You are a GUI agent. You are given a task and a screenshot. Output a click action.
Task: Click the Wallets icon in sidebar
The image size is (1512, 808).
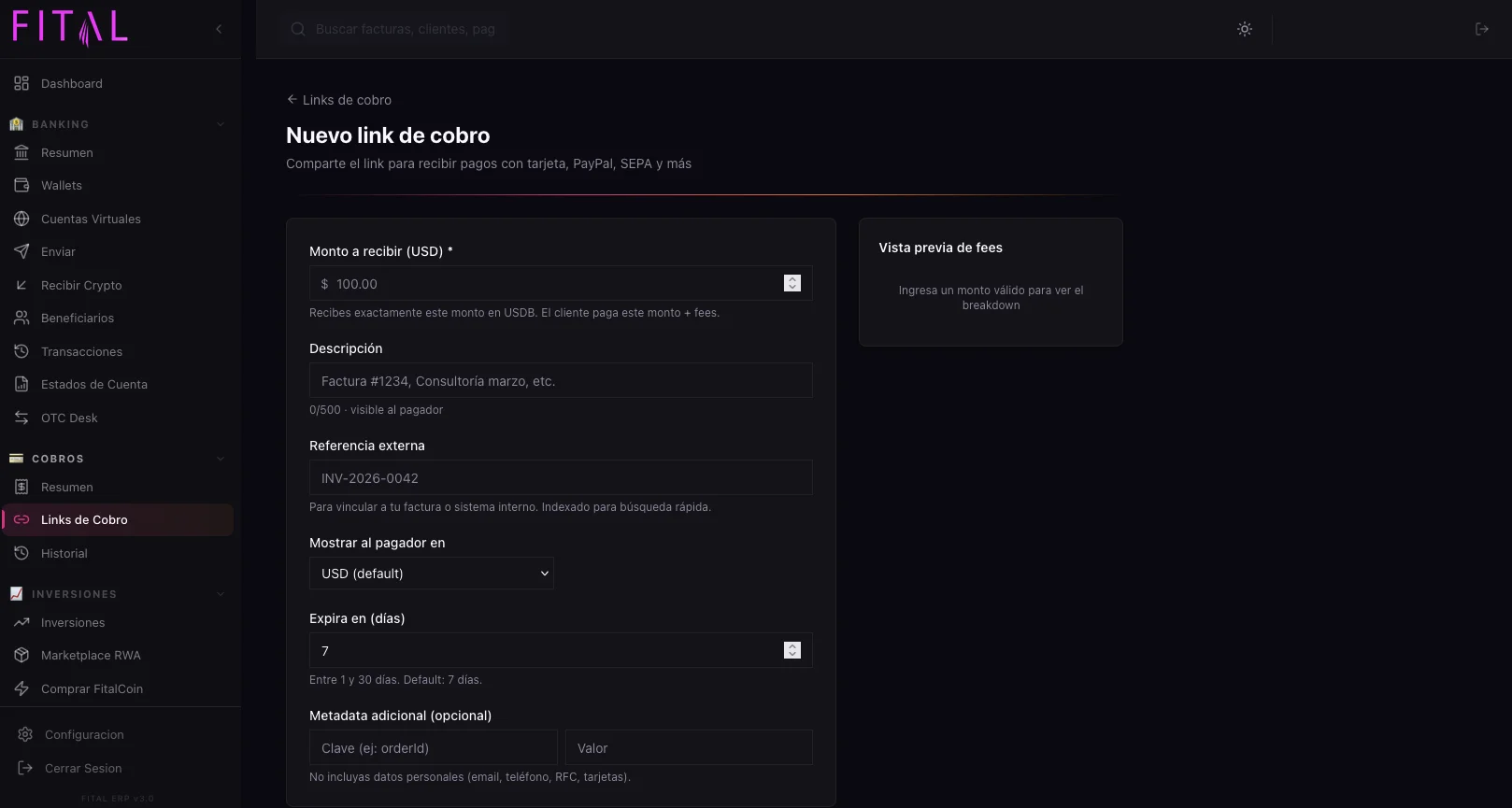[21, 185]
